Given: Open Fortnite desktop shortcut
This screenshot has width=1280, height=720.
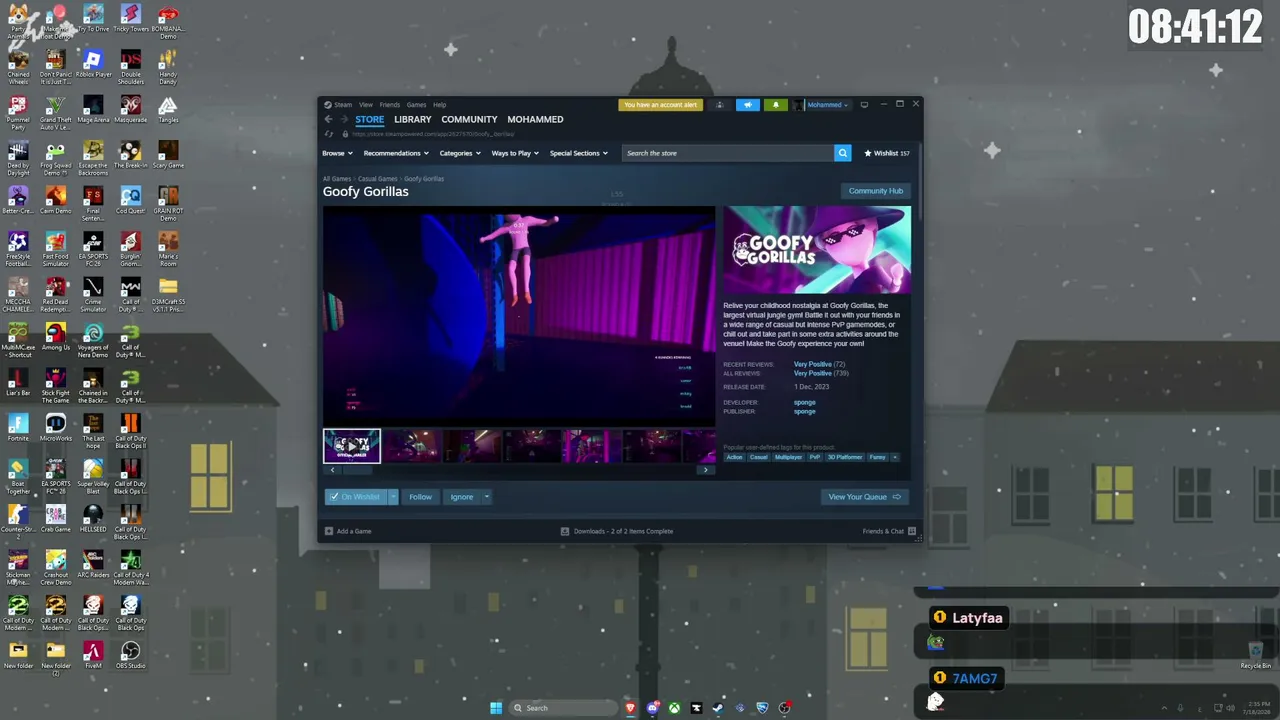Looking at the screenshot, I should 18,428.
